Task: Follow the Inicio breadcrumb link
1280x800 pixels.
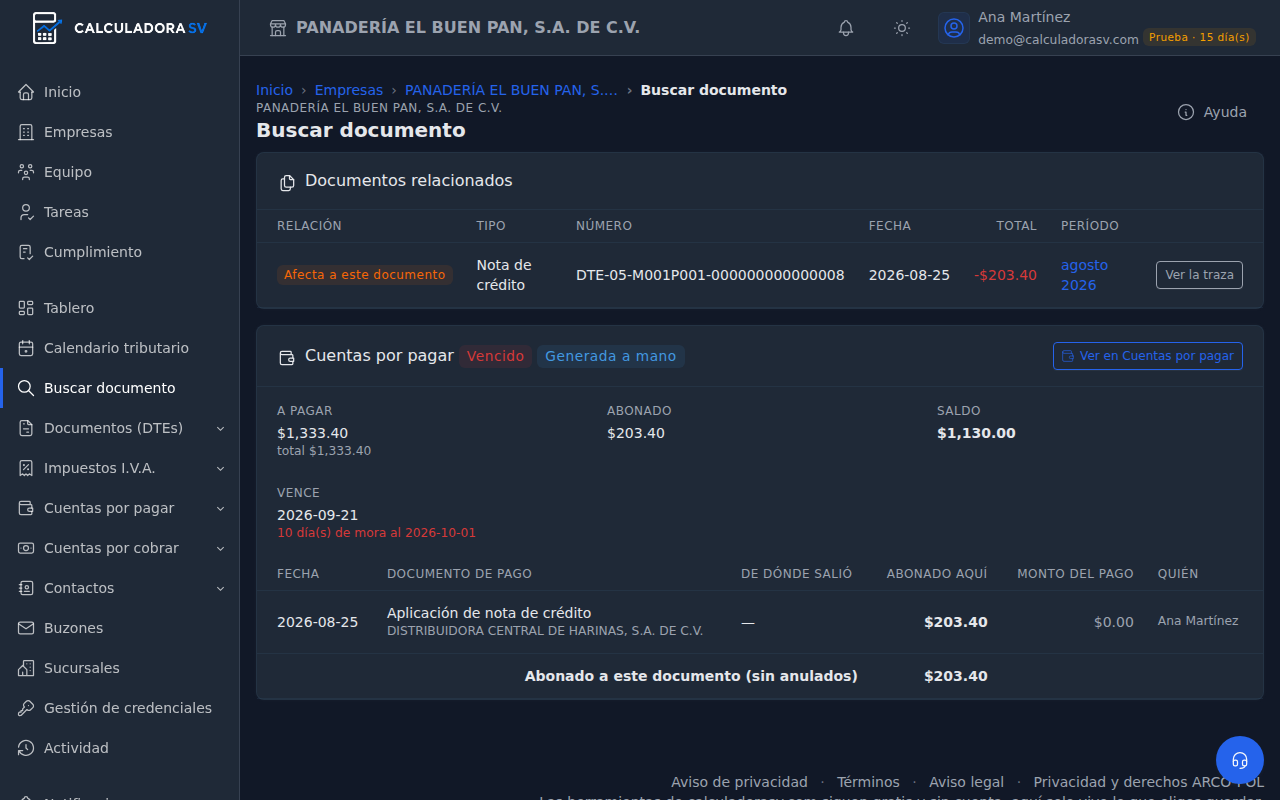Action: (x=274, y=90)
